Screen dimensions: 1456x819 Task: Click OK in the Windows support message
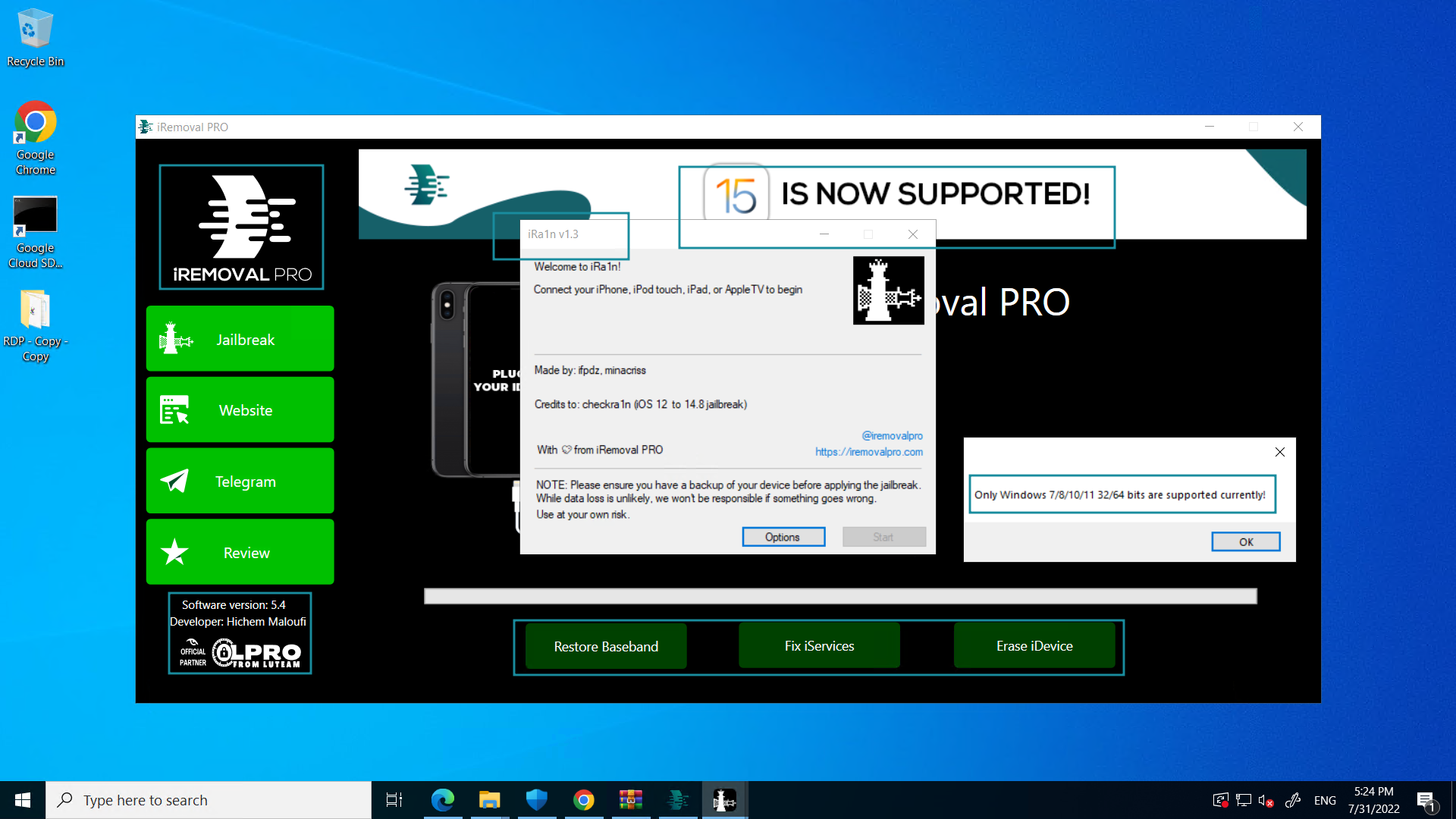[x=1245, y=541]
